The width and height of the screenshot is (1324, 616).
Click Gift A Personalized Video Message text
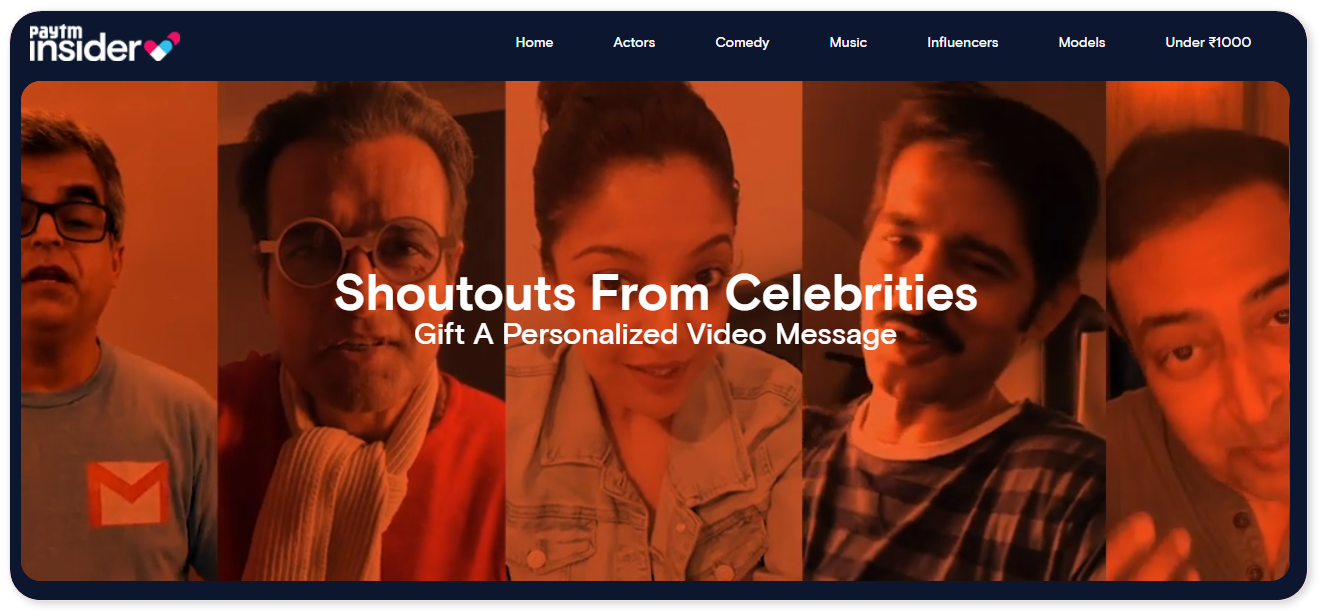pos(655,333)
